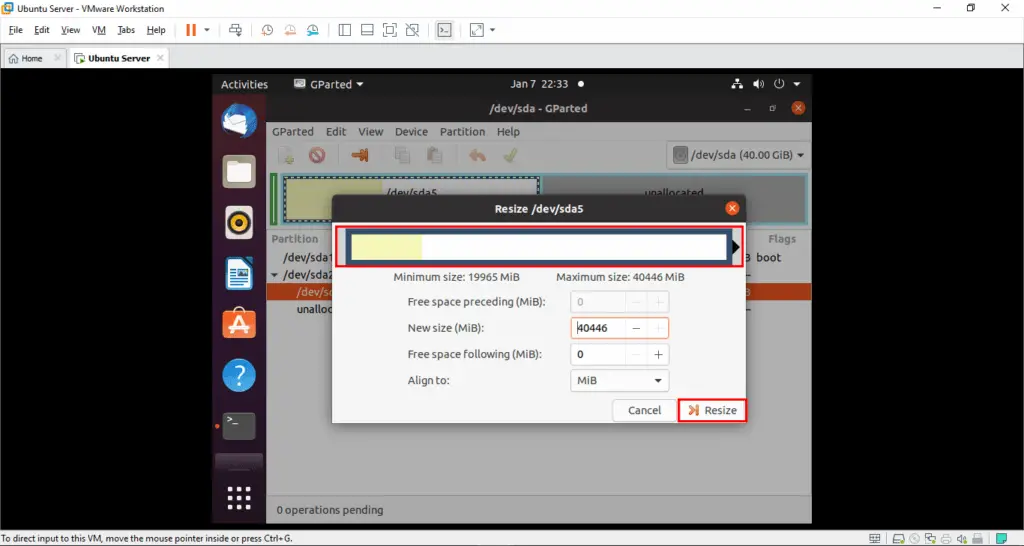This screenshot has height=546, width=1024.
Task: Click the Undo last operation toolbar icon
Action: (477, 155)
